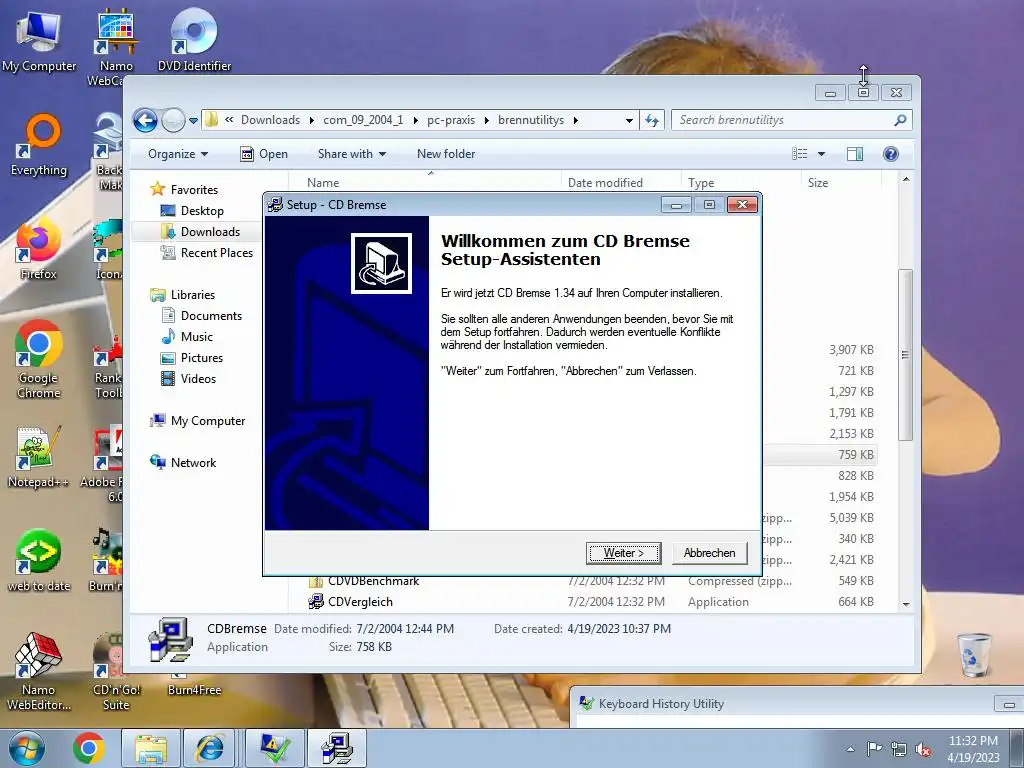The height and width of the screenshot is (768, 1024).
Task: Select pc-praxis in the breadcrumb path
Action: (x=451, y=120)
